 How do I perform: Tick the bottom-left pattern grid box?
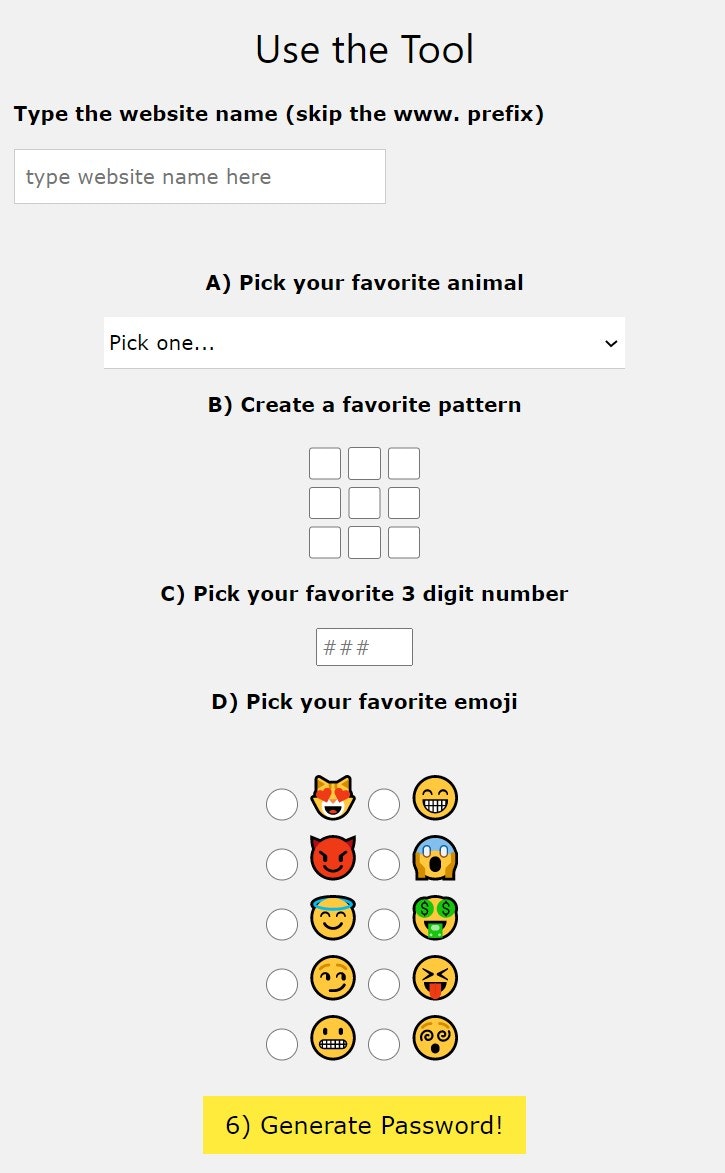325,542
